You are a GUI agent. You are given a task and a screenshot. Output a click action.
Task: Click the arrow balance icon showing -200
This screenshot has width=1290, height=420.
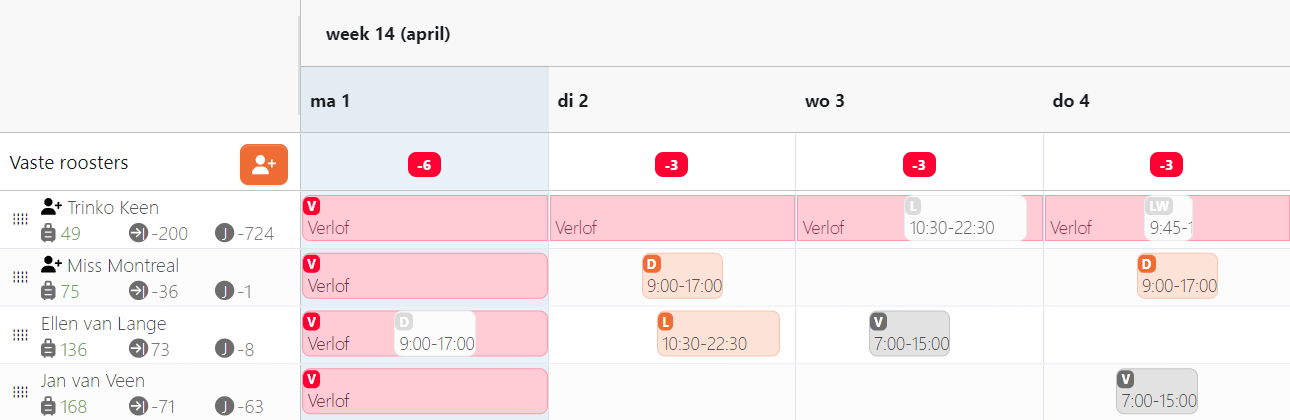pos(138,233)
